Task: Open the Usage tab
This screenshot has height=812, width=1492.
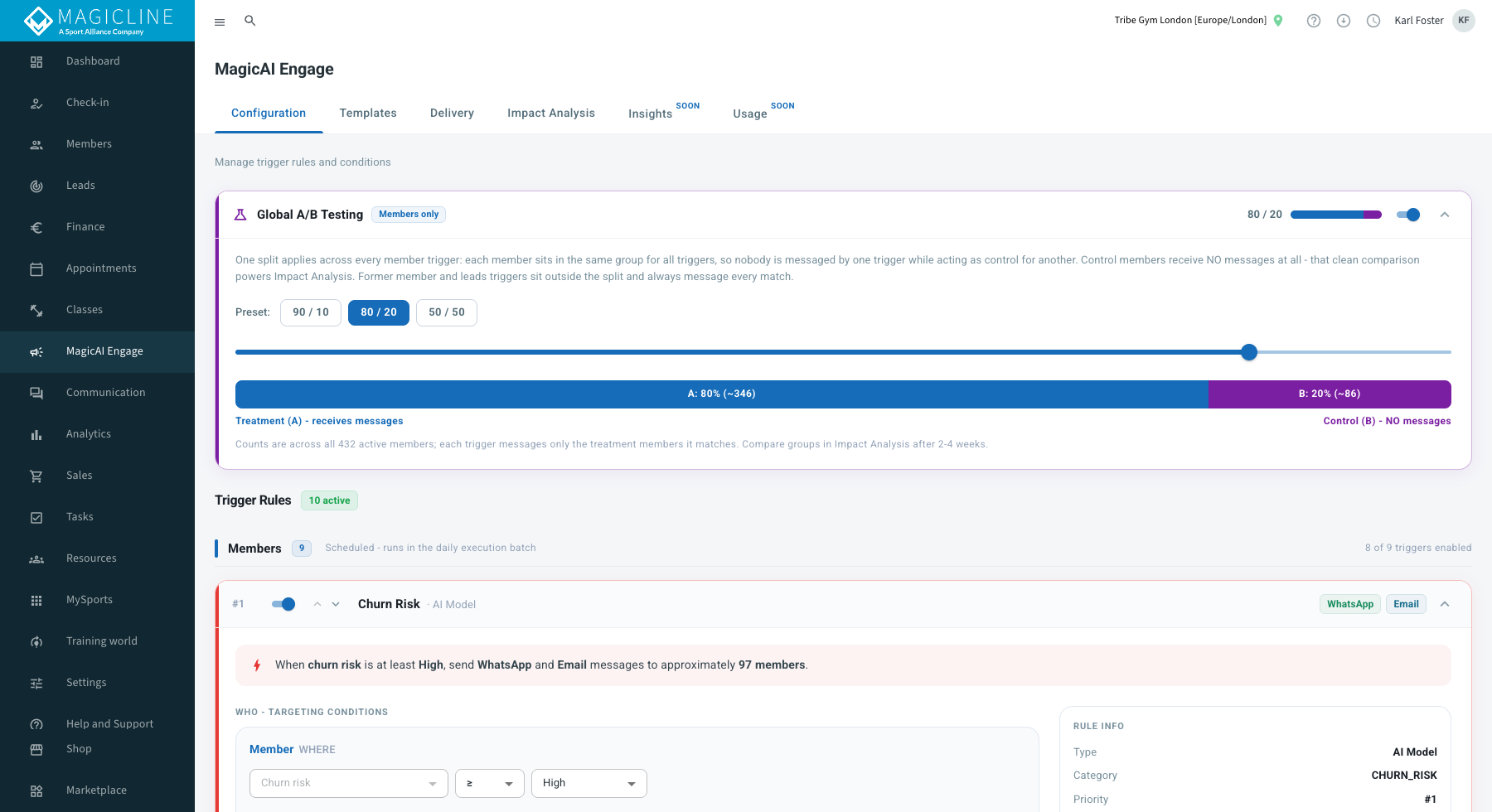Action: 763,112
